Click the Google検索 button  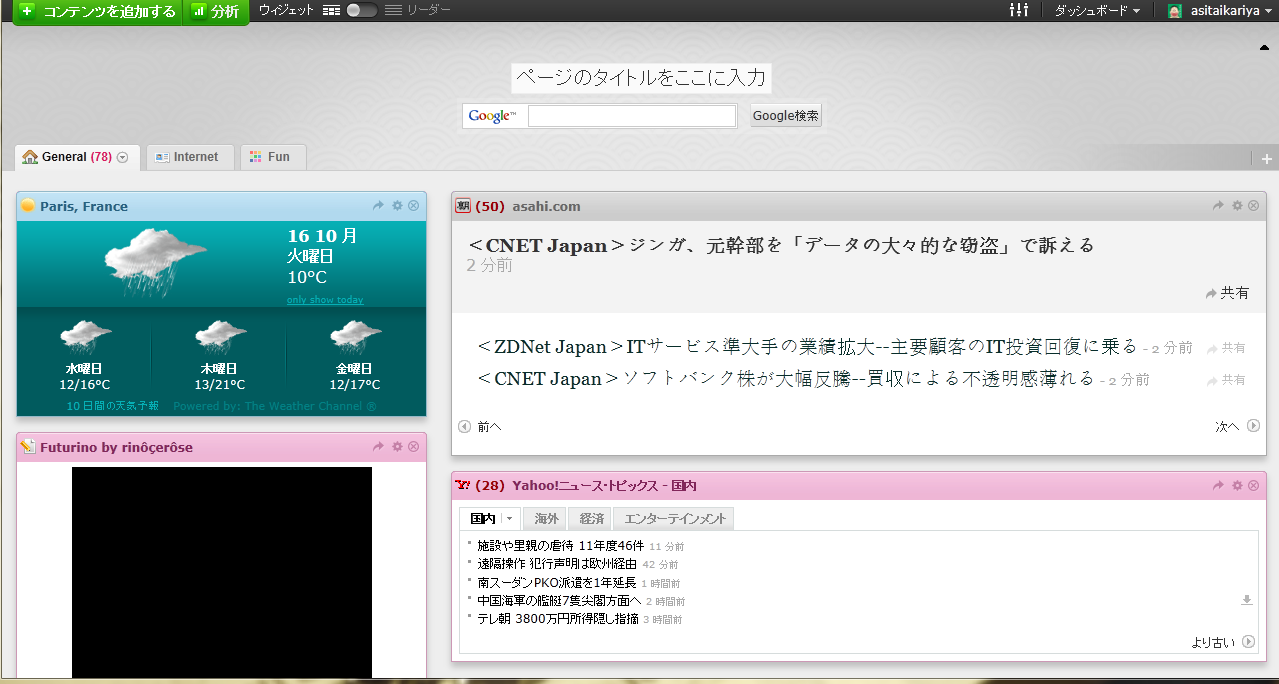tap(786, 116)
